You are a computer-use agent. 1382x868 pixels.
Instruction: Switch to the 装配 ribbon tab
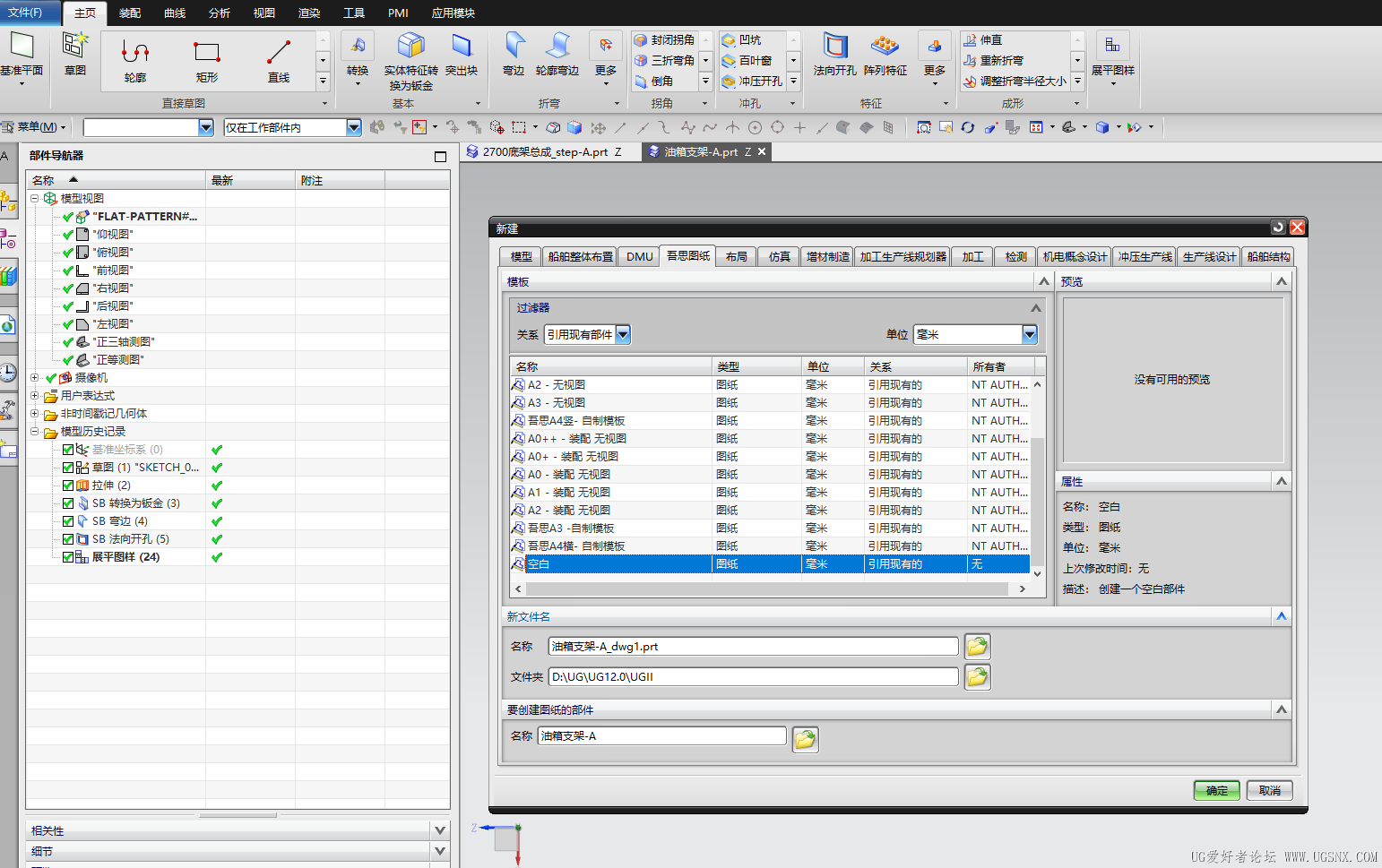pos(130,13)
